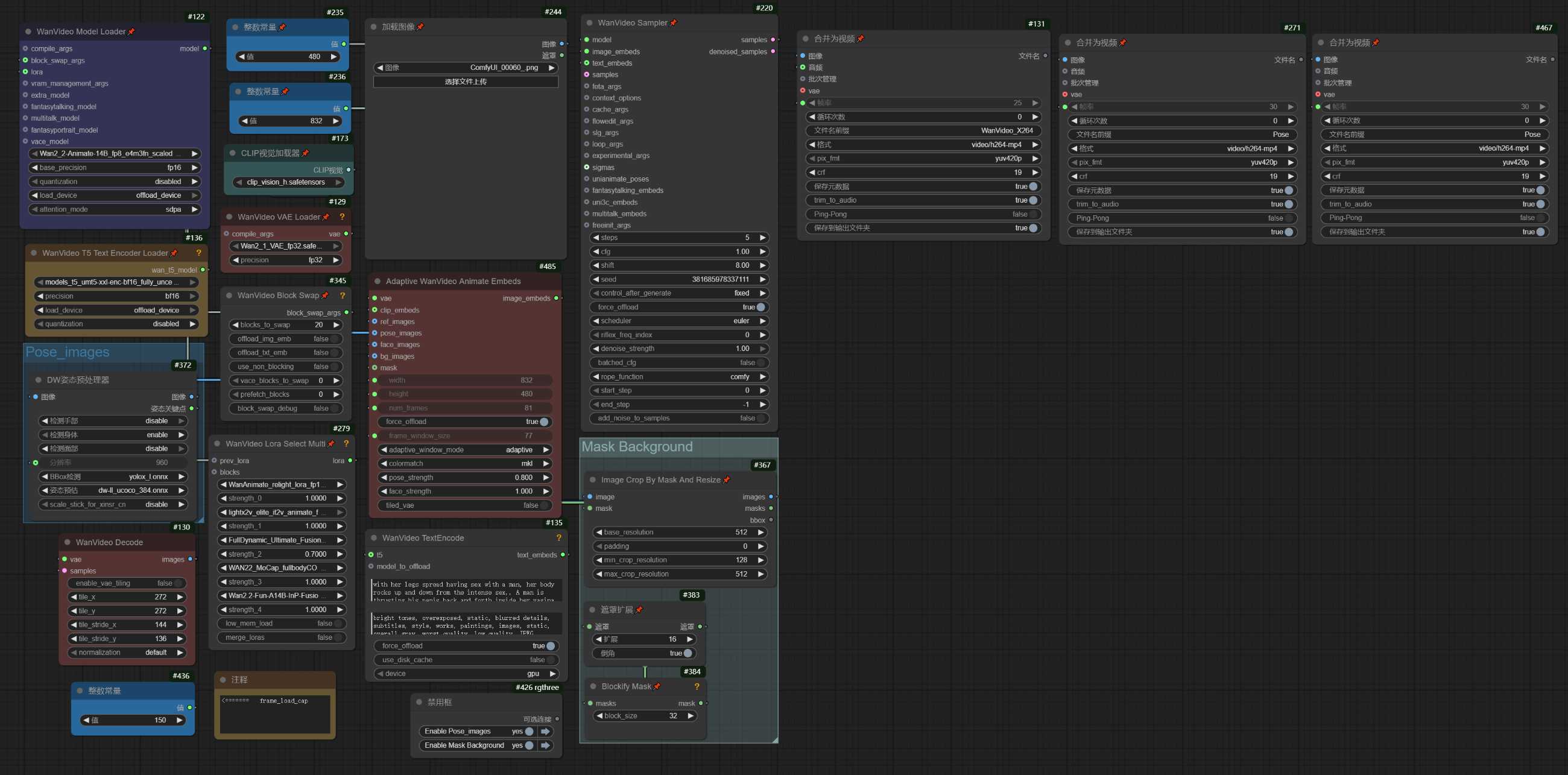This screenshot has width=1568, height=775.
Task: Click question mark on WanVideo Block Swap
Action: (343, 296)
